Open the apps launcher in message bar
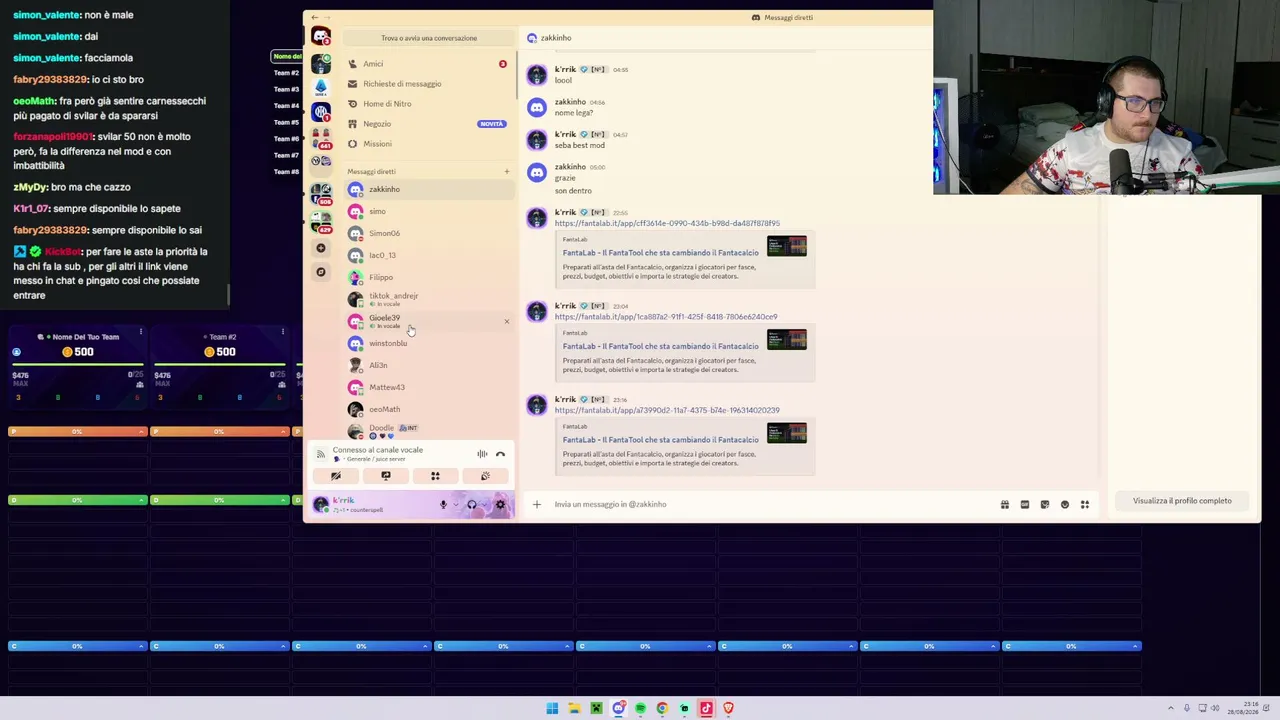1280x720 pixels. [1085, 504]
